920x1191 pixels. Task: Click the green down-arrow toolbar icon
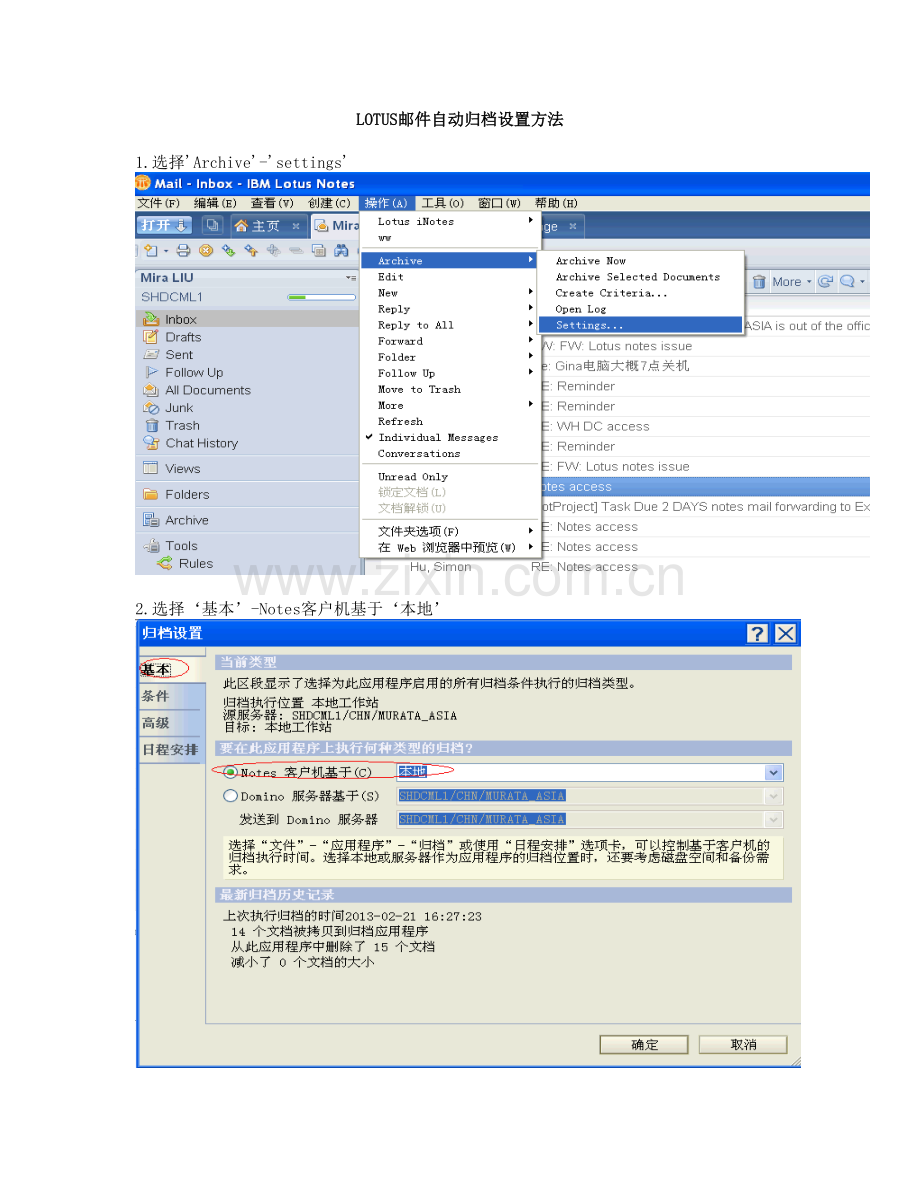tap(228, 250)
